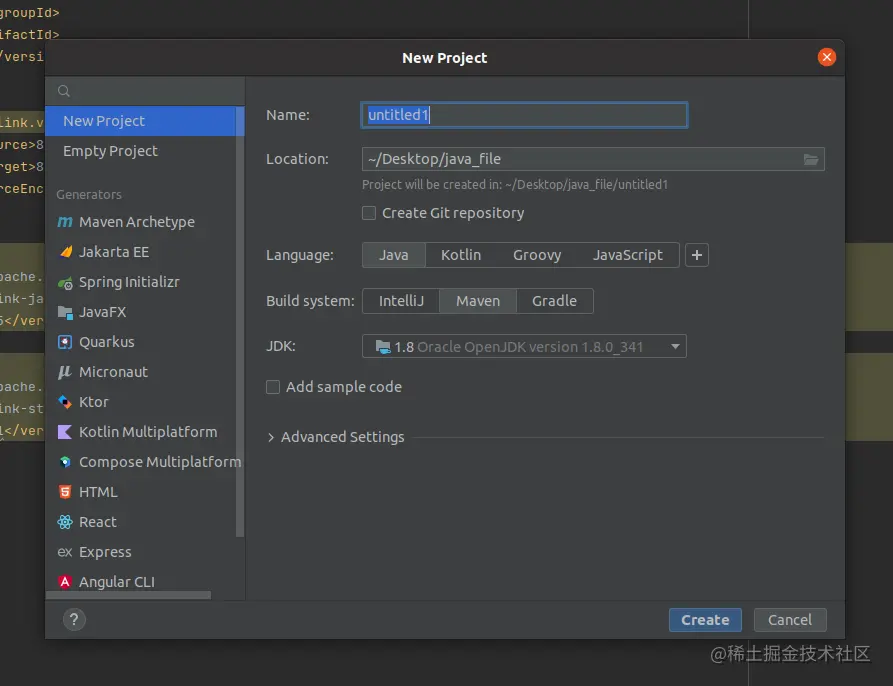Screen dimensions: 893x686
Task: Click the search magnifier icon
Action: pos(64,91)
